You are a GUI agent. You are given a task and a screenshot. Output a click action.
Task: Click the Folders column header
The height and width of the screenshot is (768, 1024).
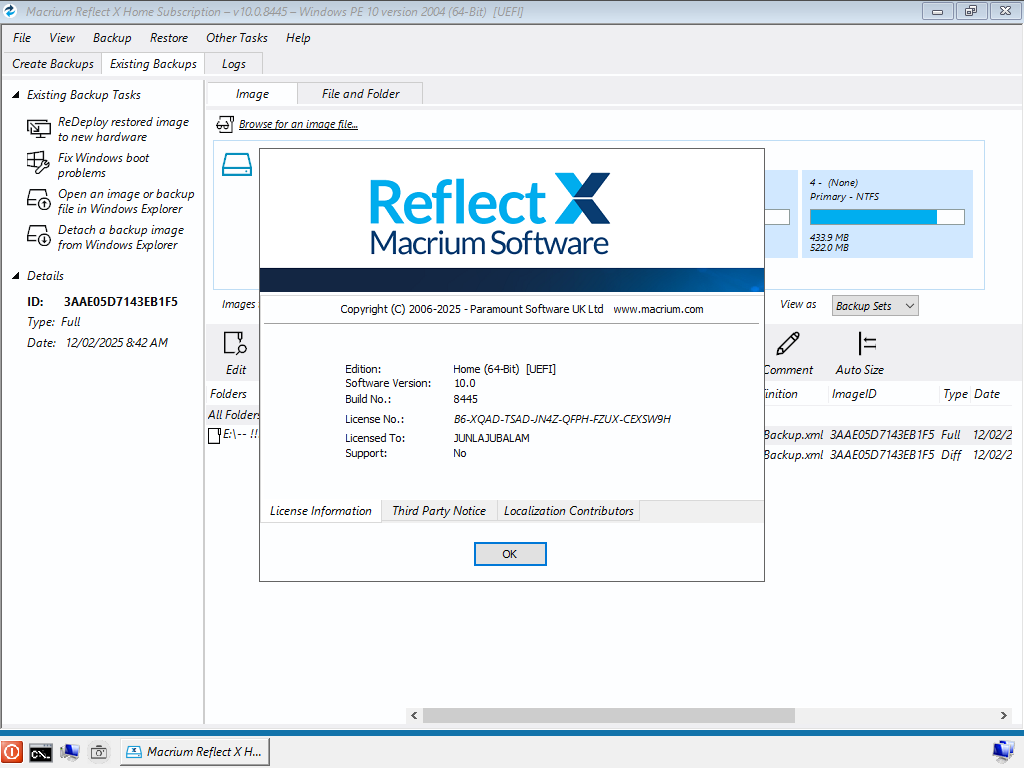[229, 394]
